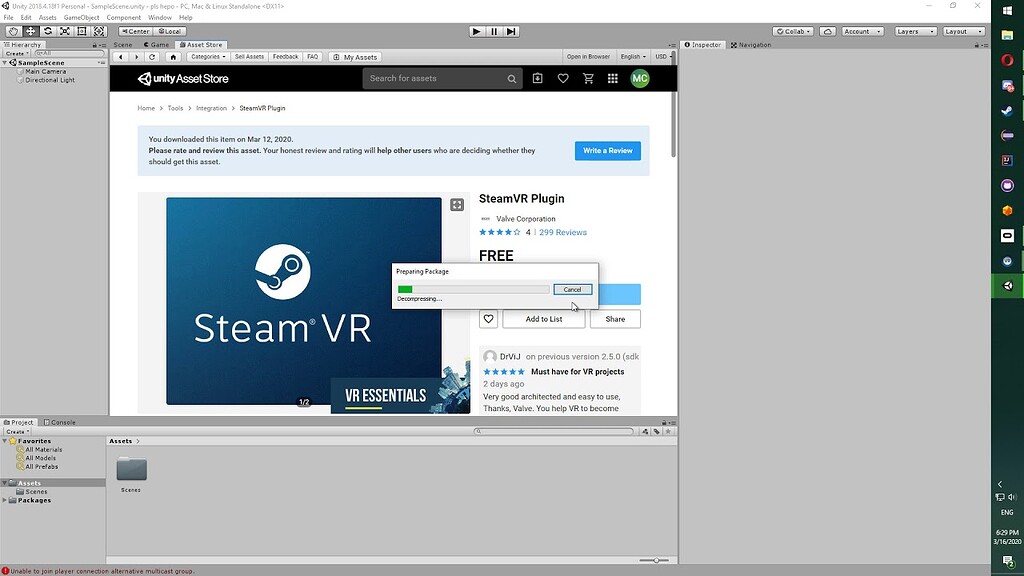Open the Layout dropdown

[962, 31]
